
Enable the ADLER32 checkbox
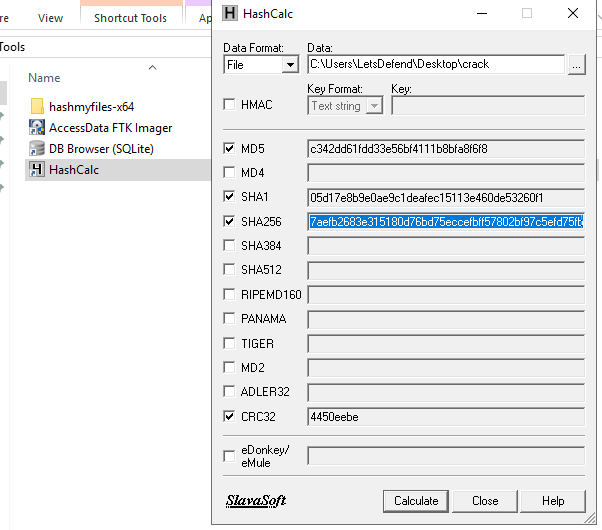click(x=229, y=392)
